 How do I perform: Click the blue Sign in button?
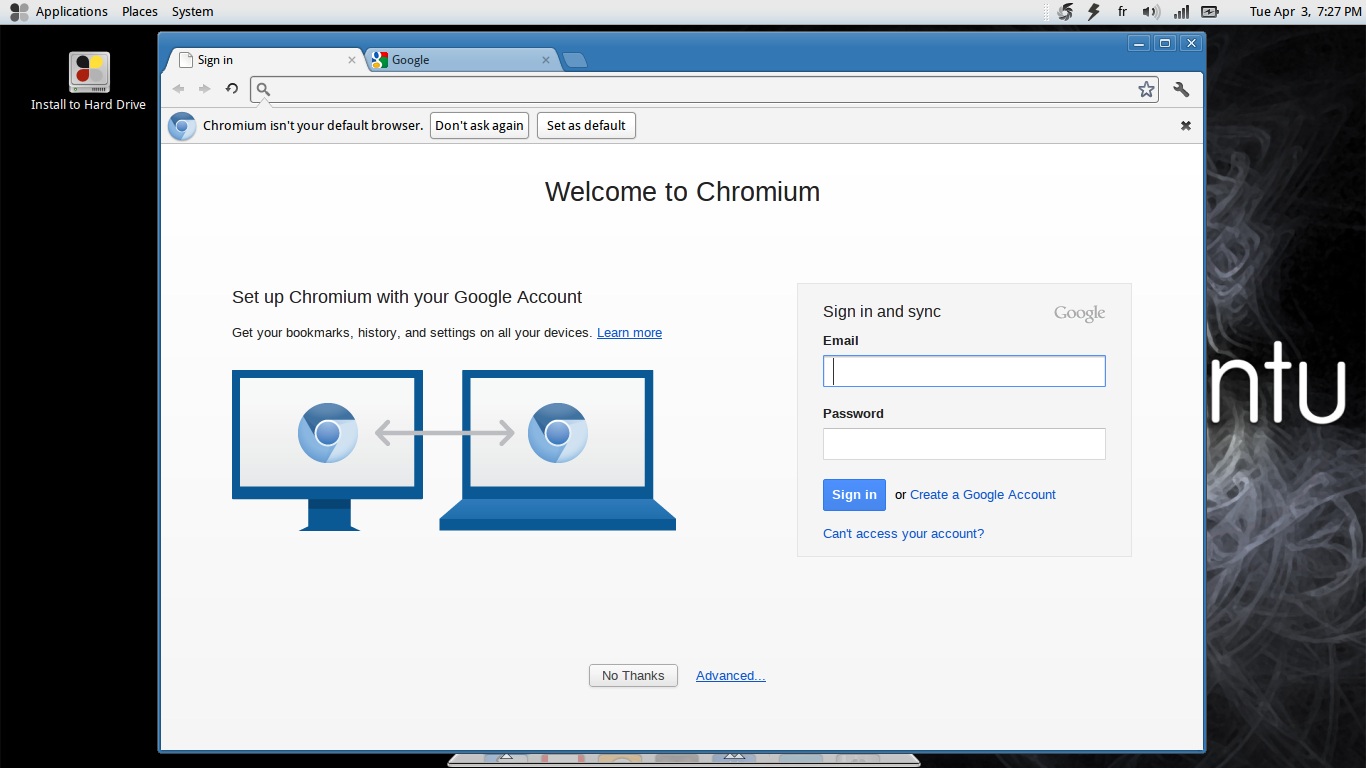point(854,495)
